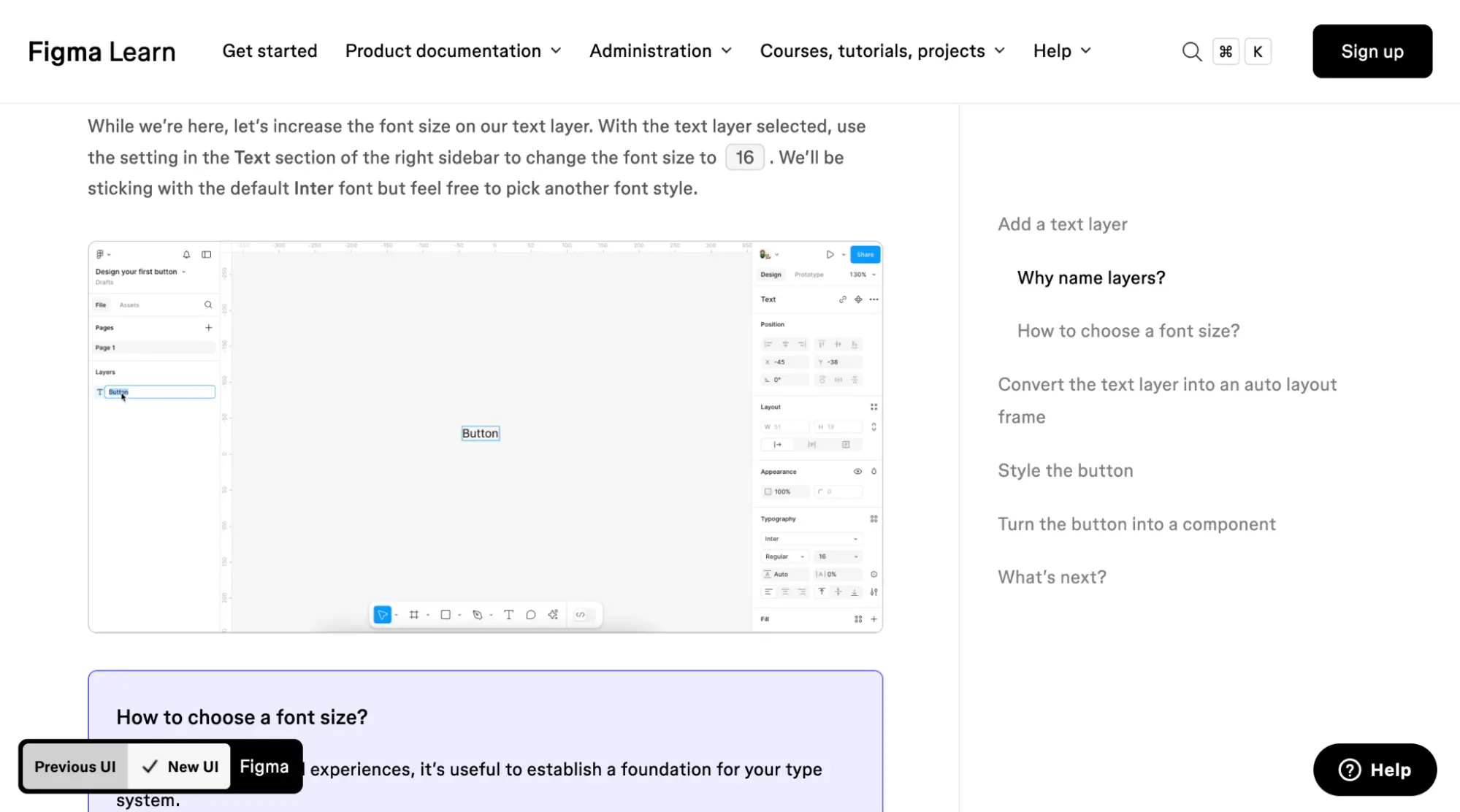
Task: Open the Get started page
Action: (x=270, y=51)
